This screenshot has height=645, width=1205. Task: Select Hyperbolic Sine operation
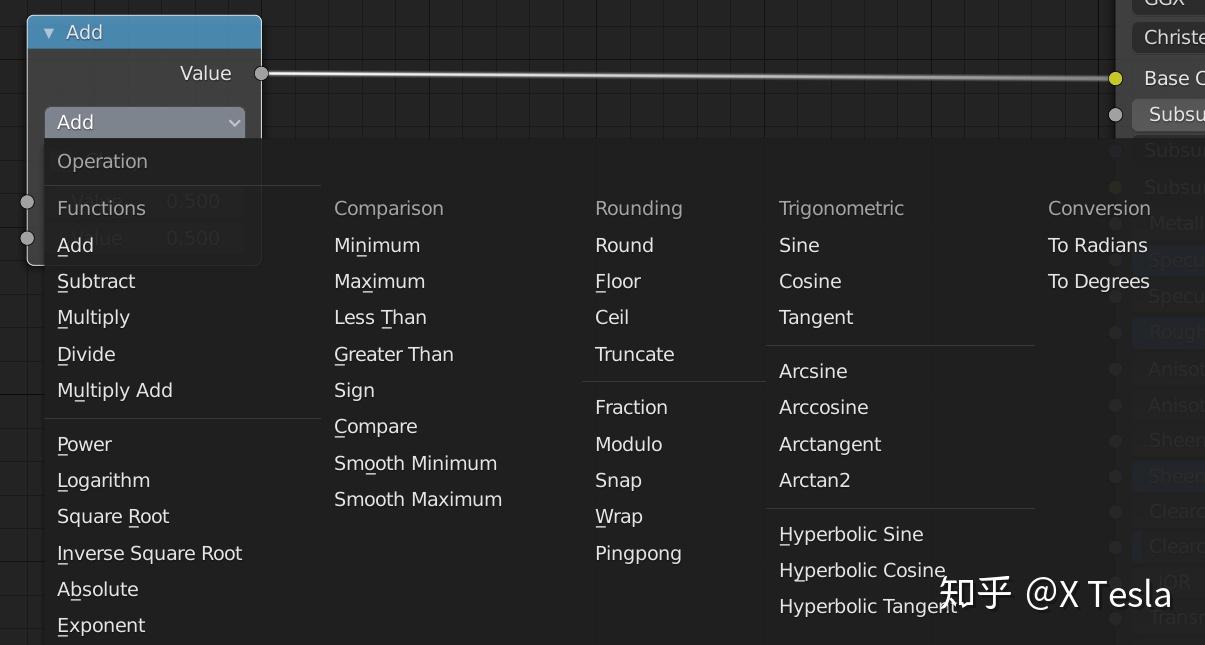[x=851, y=534]
